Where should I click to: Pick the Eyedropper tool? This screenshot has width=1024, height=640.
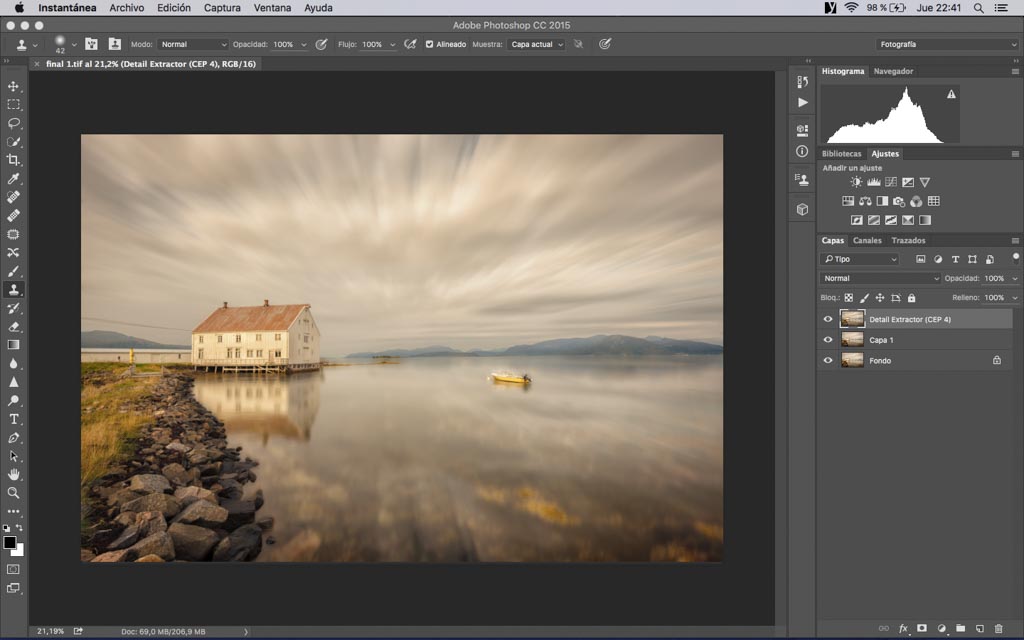(13, 179)
